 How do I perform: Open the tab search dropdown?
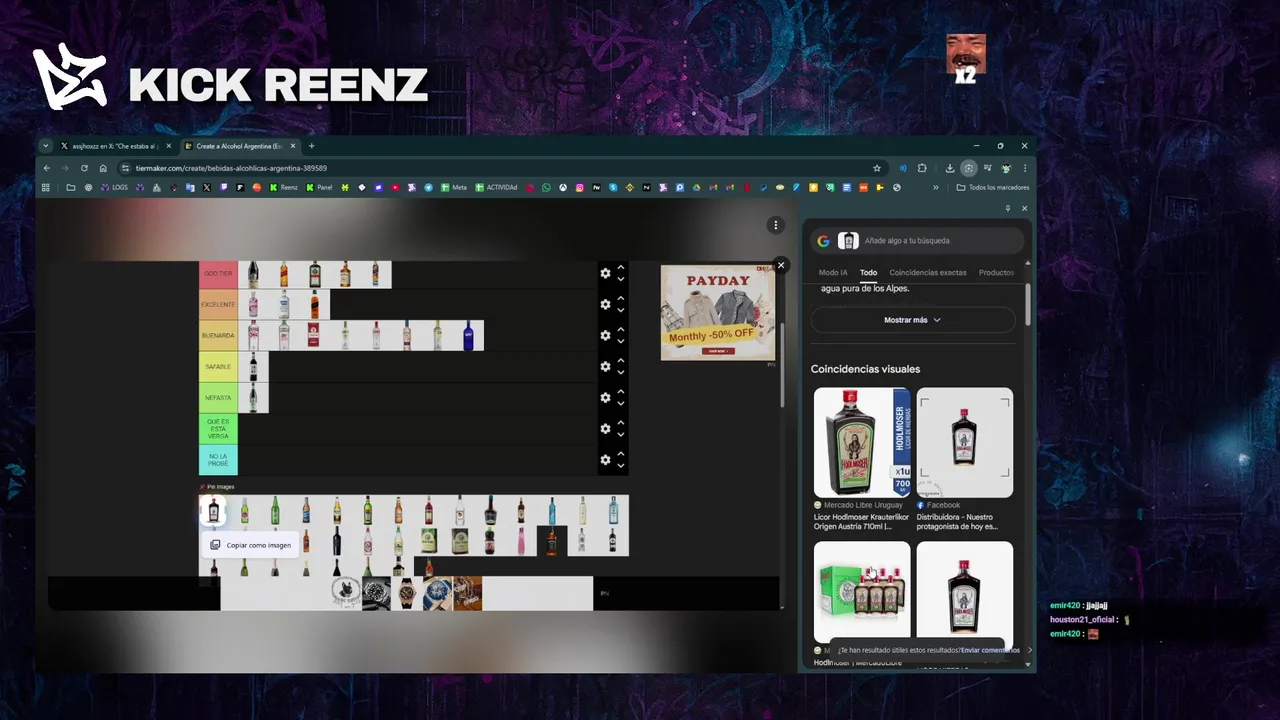(45, 146)
